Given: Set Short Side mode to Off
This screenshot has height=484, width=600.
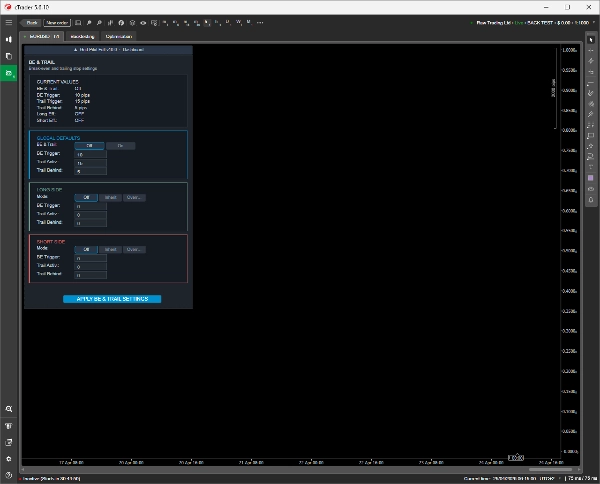Looking at the screenshot, I should click(x=86, y=249).
